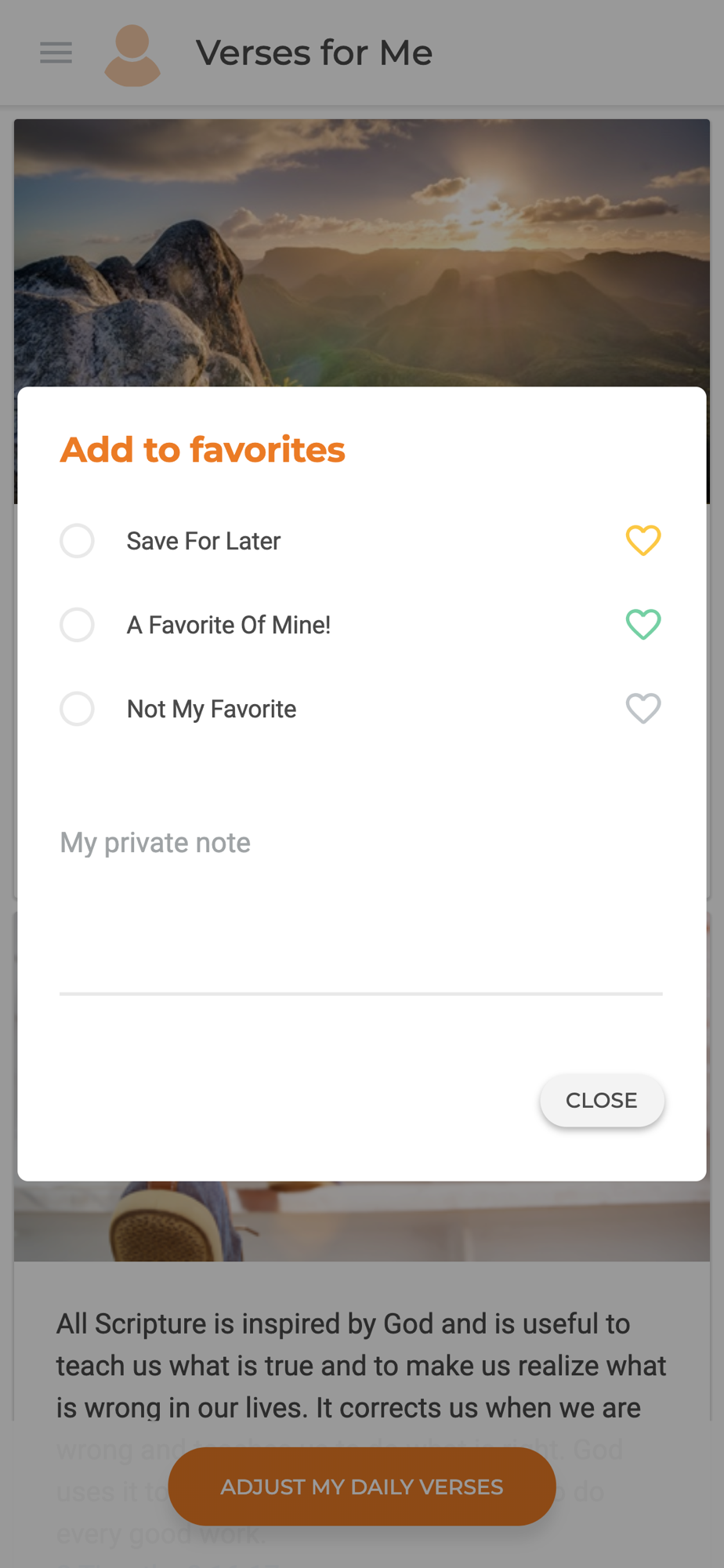Viewport: 724px width, 1568px height.
Task: Click the gray heart beside Not My Favorite
Action: 643,708
